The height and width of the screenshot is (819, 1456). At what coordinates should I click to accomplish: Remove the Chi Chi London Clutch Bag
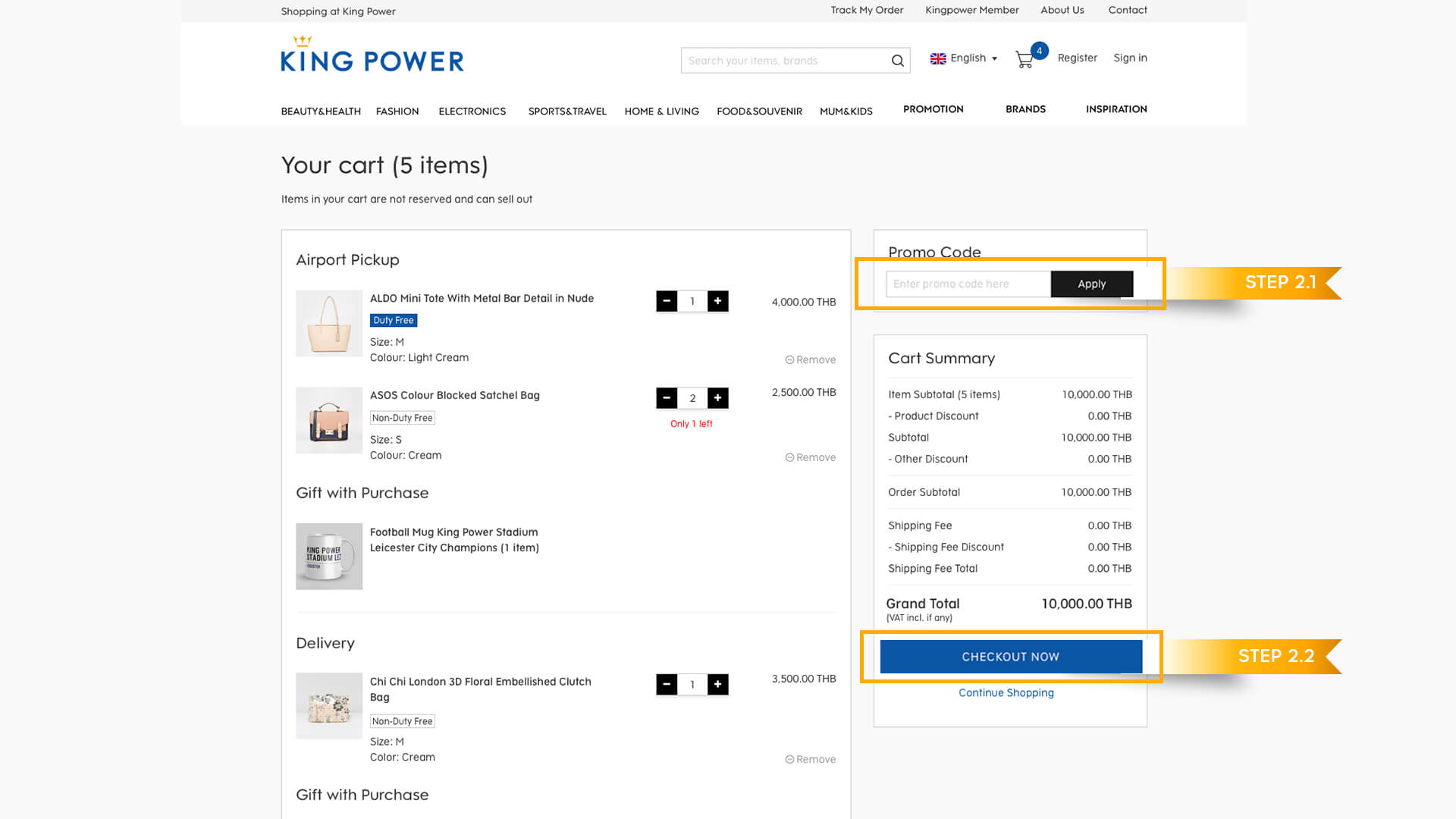coord(811,760)
